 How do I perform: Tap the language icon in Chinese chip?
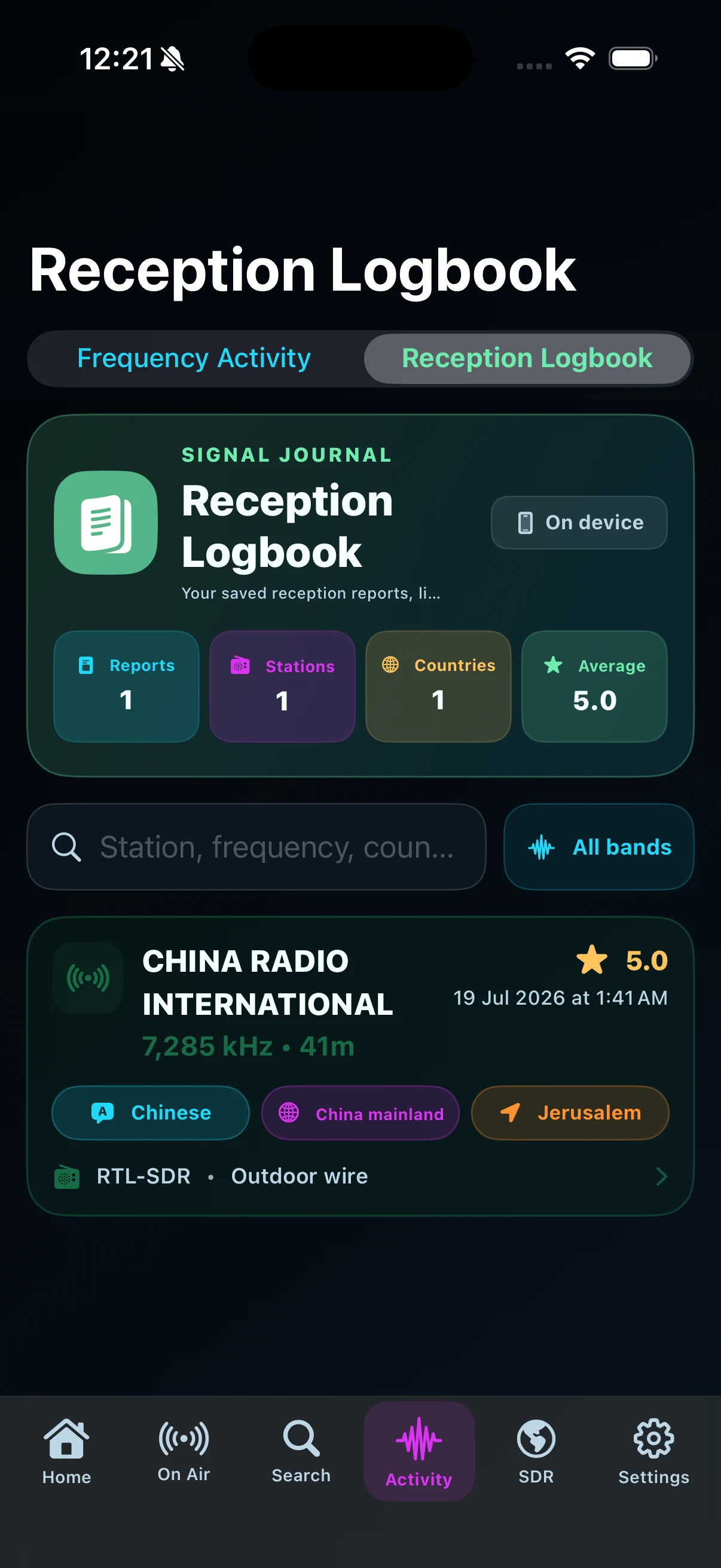tap(102, 1113)
